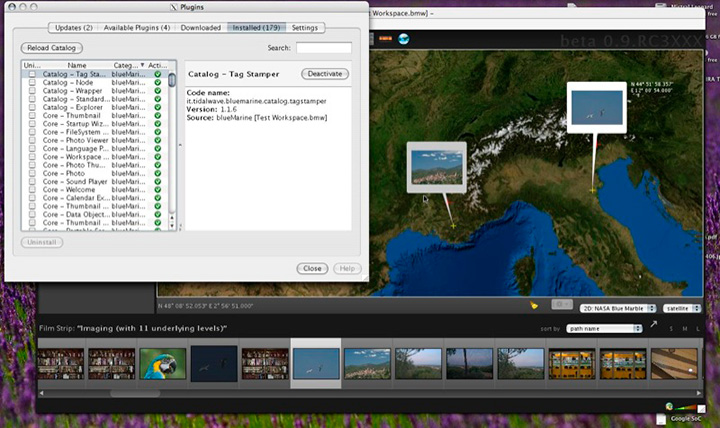Open the satellite map type dropdown

click(x=682, y=309)
